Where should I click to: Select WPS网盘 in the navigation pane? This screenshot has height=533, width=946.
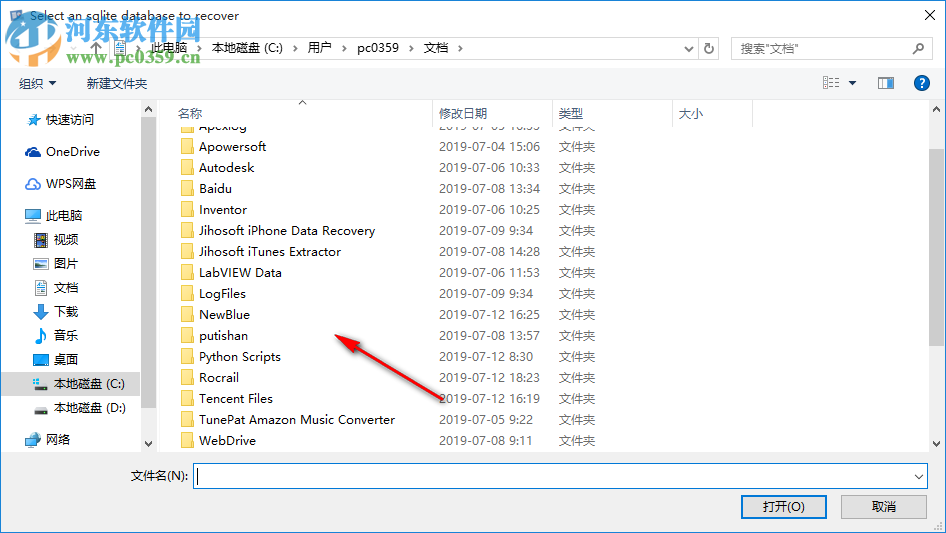pos(71,184)
